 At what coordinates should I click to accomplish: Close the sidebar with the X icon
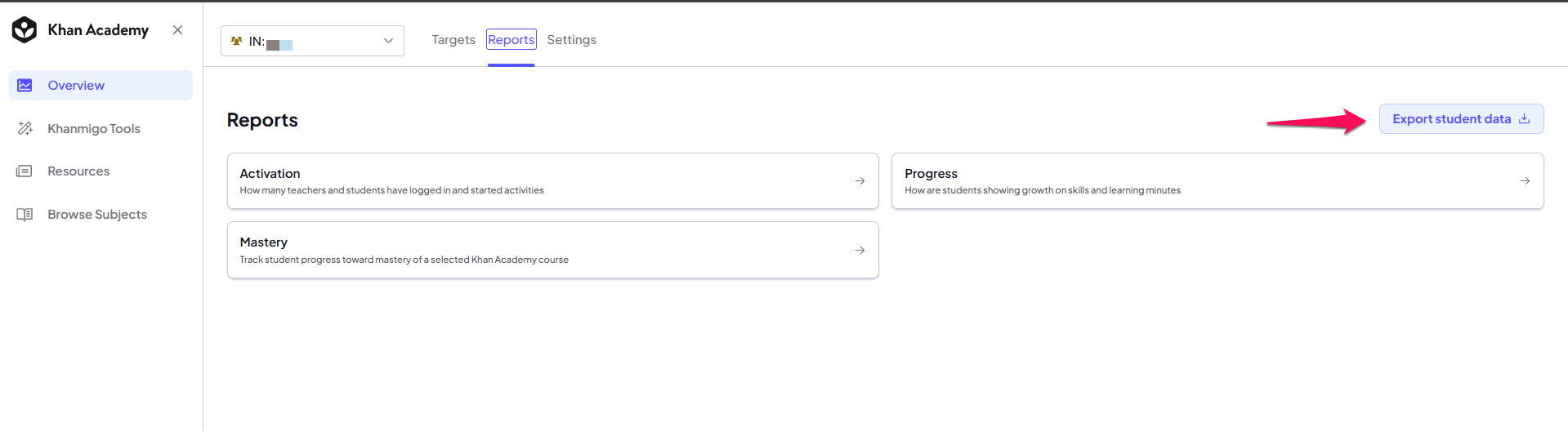[x=177, y=30]
